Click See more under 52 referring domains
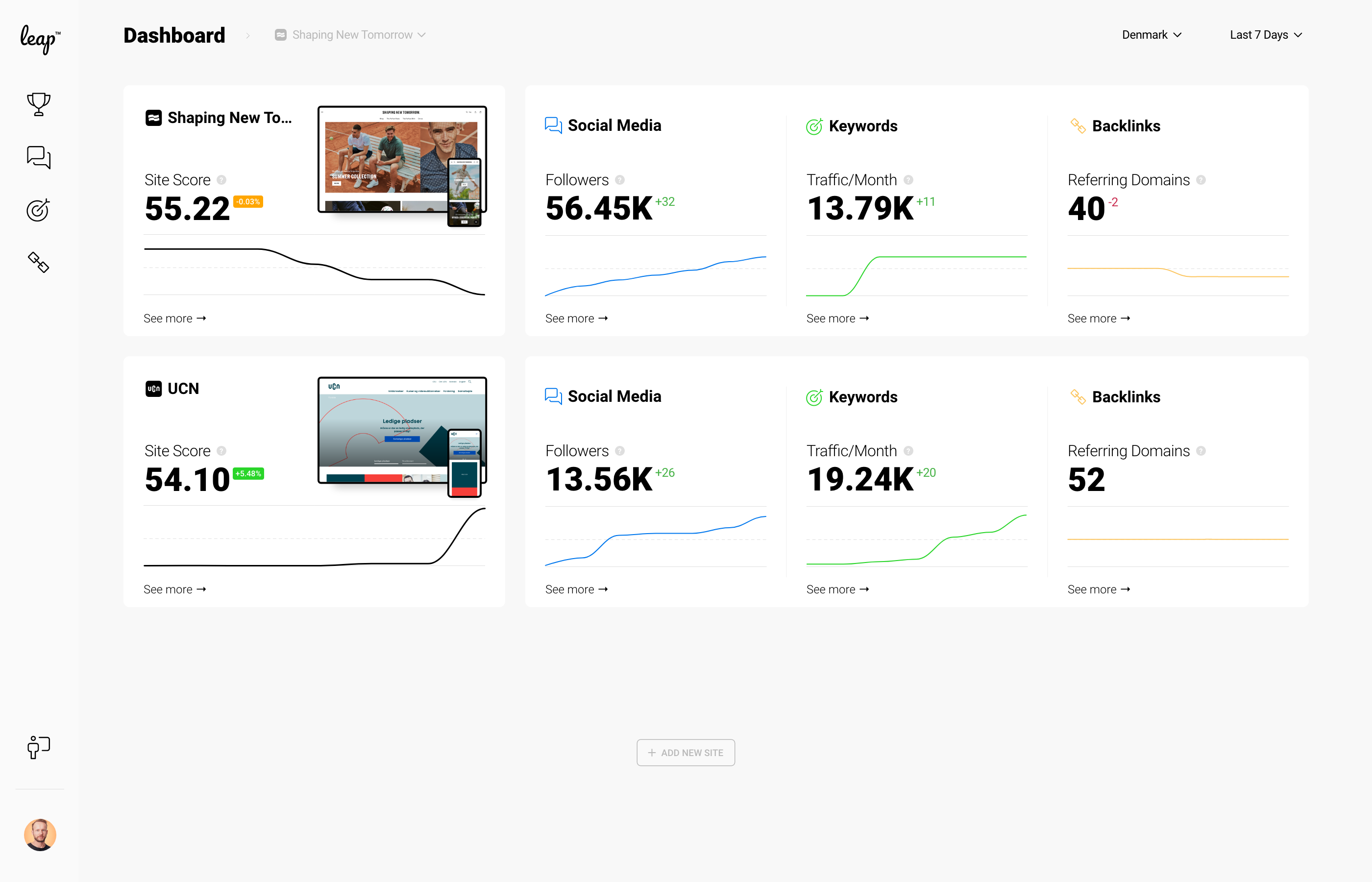Viewport: 1372px width, 882px height. pyautogui.click(x=1098, y=589)
